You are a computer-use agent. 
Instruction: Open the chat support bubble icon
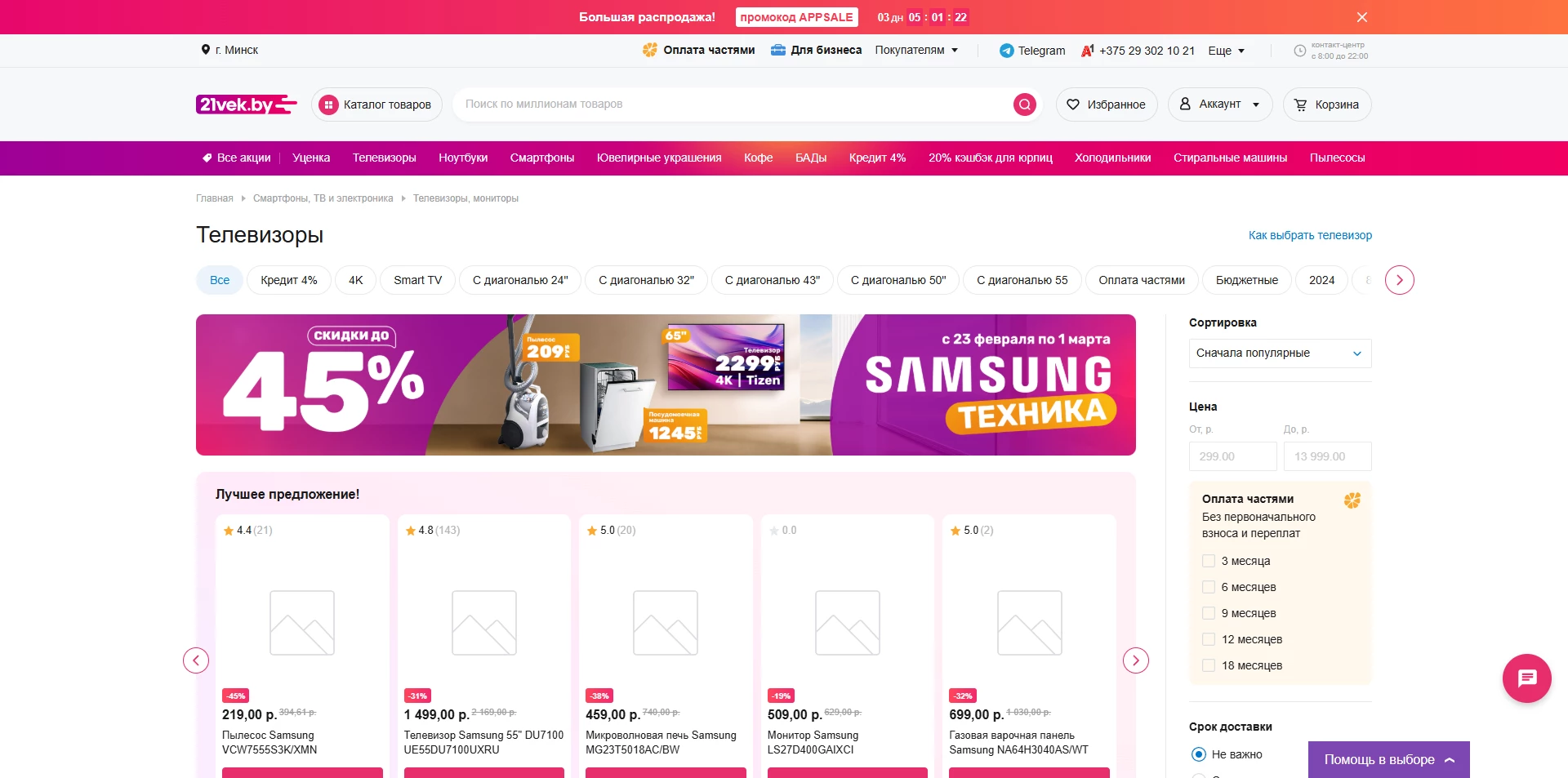click(1526, 678)
